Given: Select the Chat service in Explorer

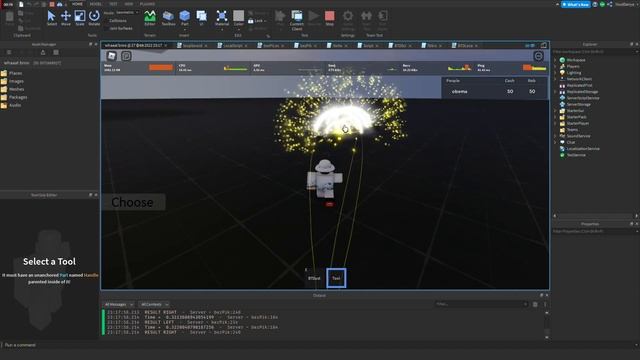Looking at the screenshot, I should click(x=571, y=142).
